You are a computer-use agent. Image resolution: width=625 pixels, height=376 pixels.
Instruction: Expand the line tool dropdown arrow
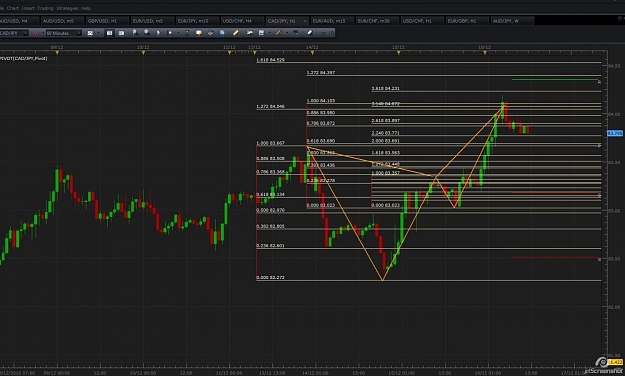[x=287, y=33]
